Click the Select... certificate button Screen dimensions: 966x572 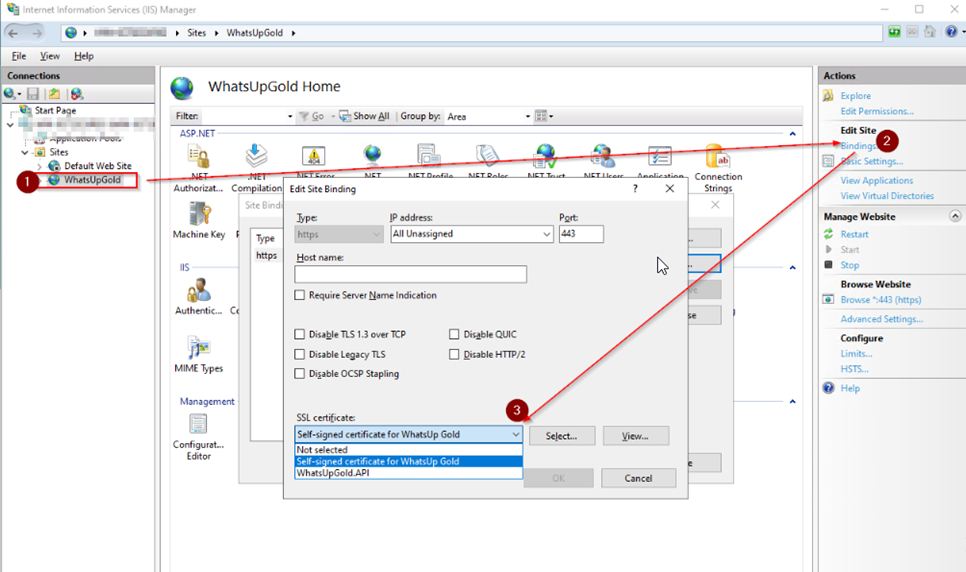[562, 436]
